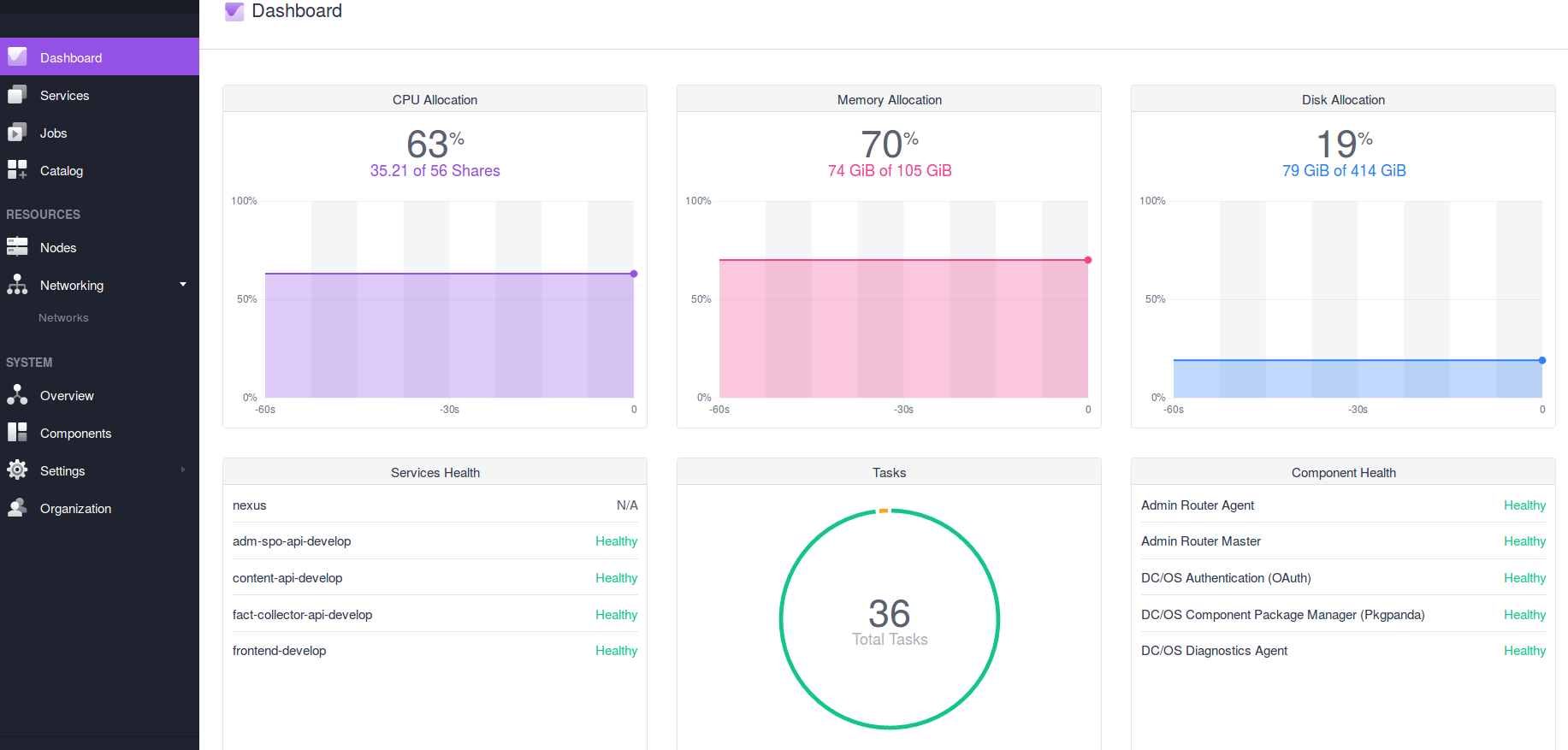Click the N/A status for nexus
This screenshot has width=1568, height=750.
click(627, 505)
